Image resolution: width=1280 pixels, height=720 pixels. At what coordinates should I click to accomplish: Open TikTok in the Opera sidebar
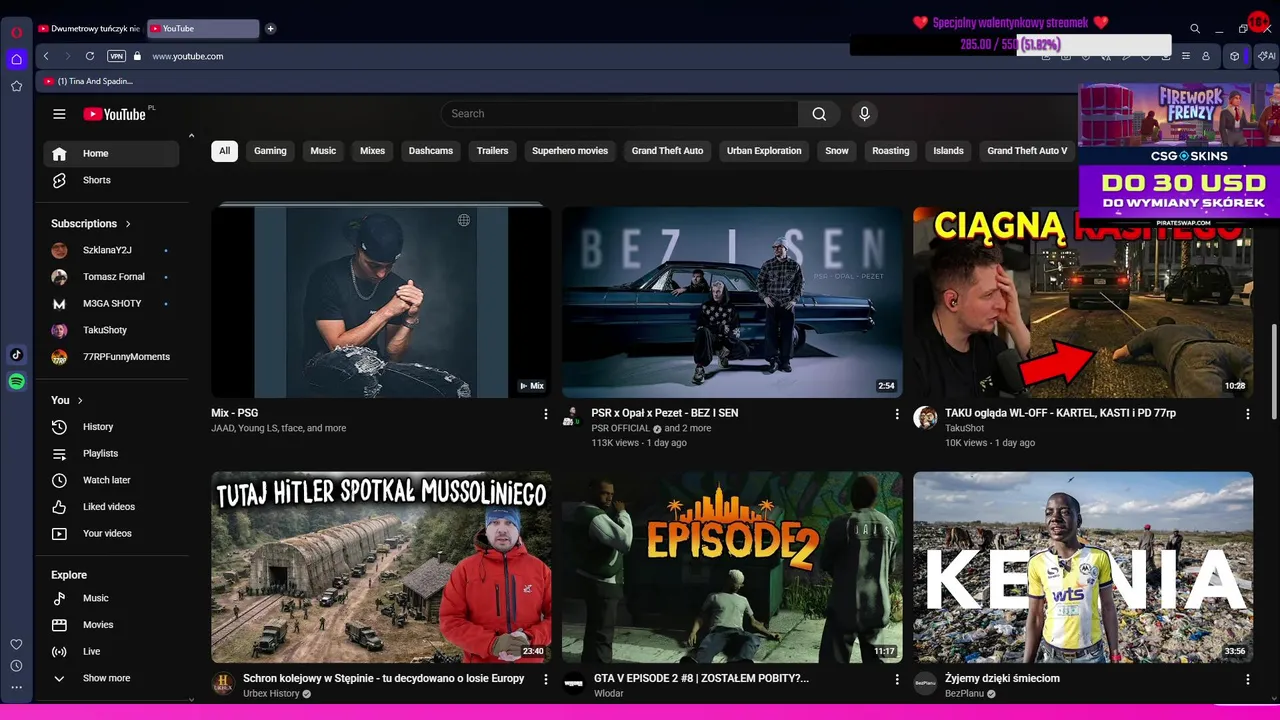coord(16,355)
